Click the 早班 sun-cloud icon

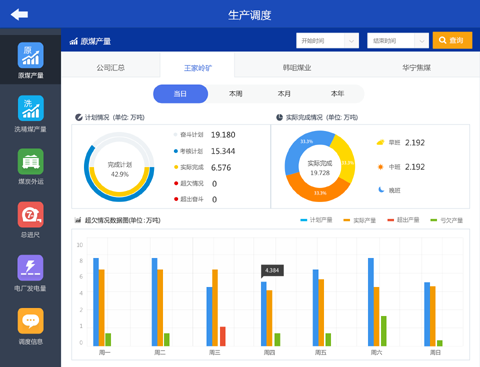[380, 143]
